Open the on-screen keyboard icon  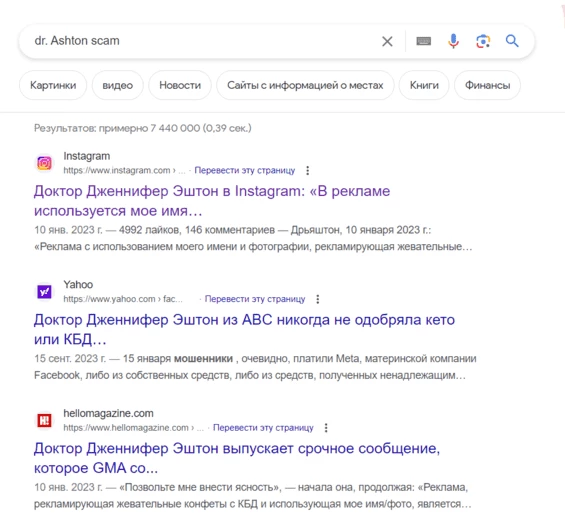point(424,41)
